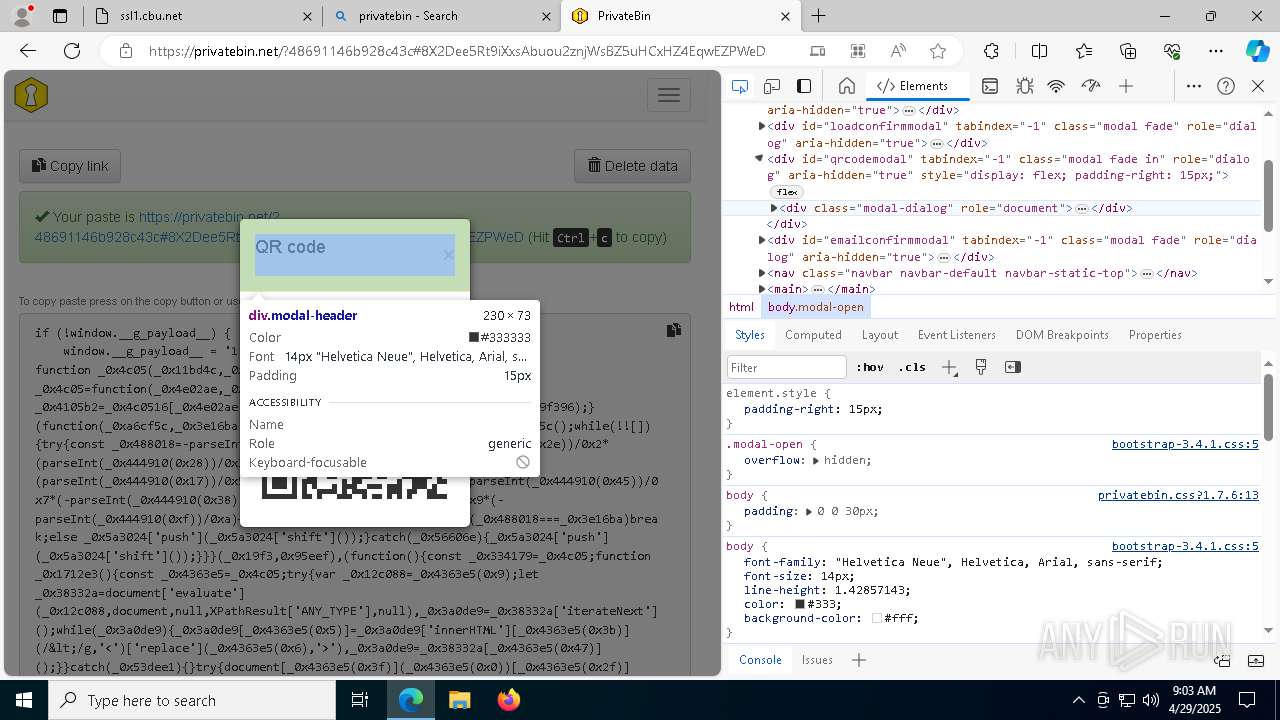1280x720 pixels.
Task: Click the PrivateBin padlock logo
Action: point(31,95)
